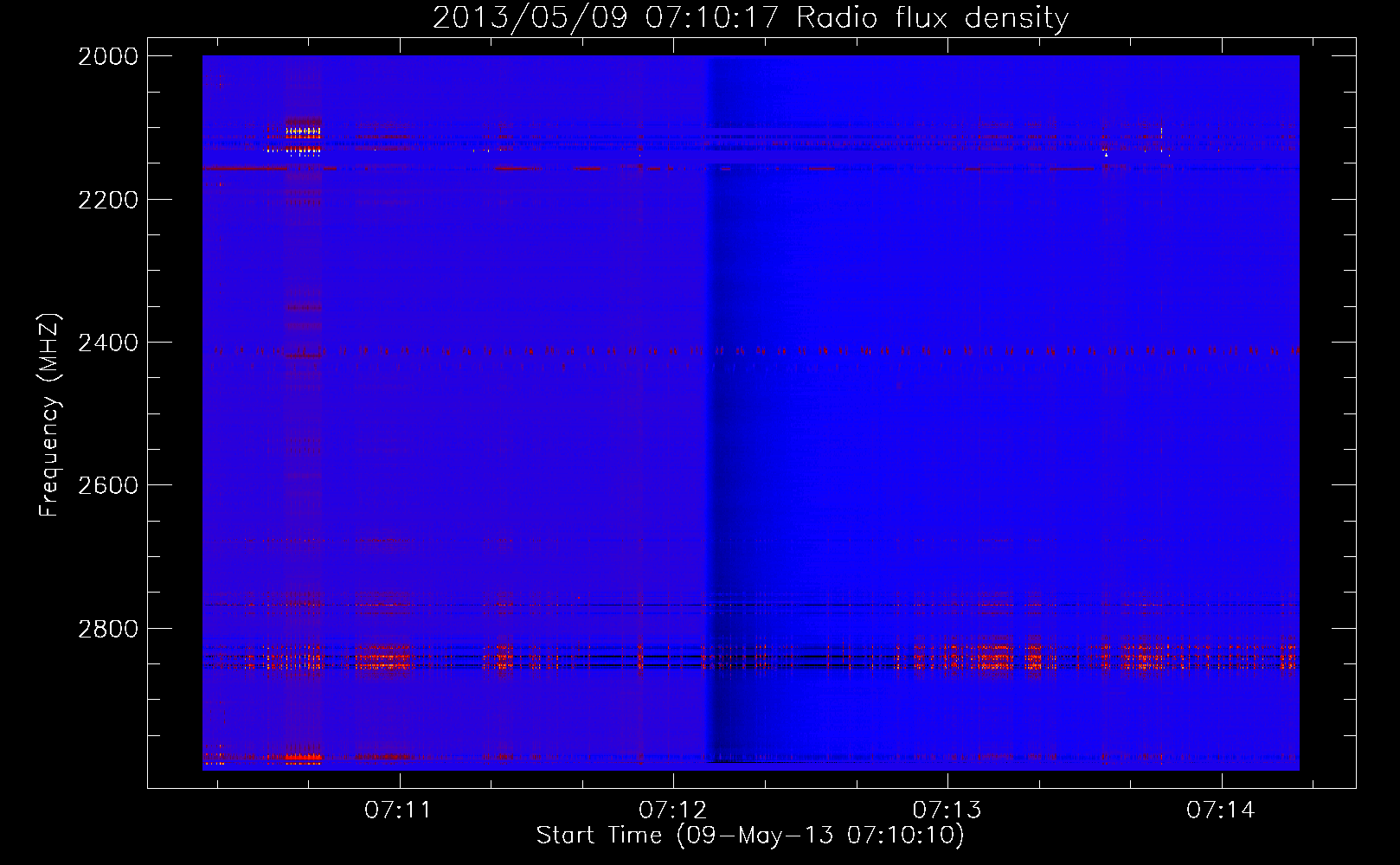
Task: Select the 'Frequency (MHZ)' y-axis label
Action: (49, 414)
